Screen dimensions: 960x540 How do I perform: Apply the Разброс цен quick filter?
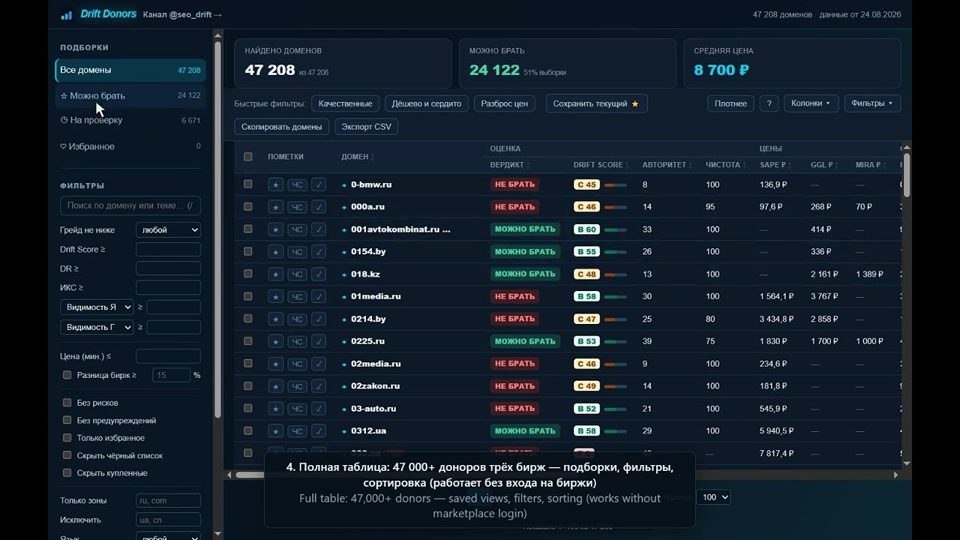tap(504, 103)
